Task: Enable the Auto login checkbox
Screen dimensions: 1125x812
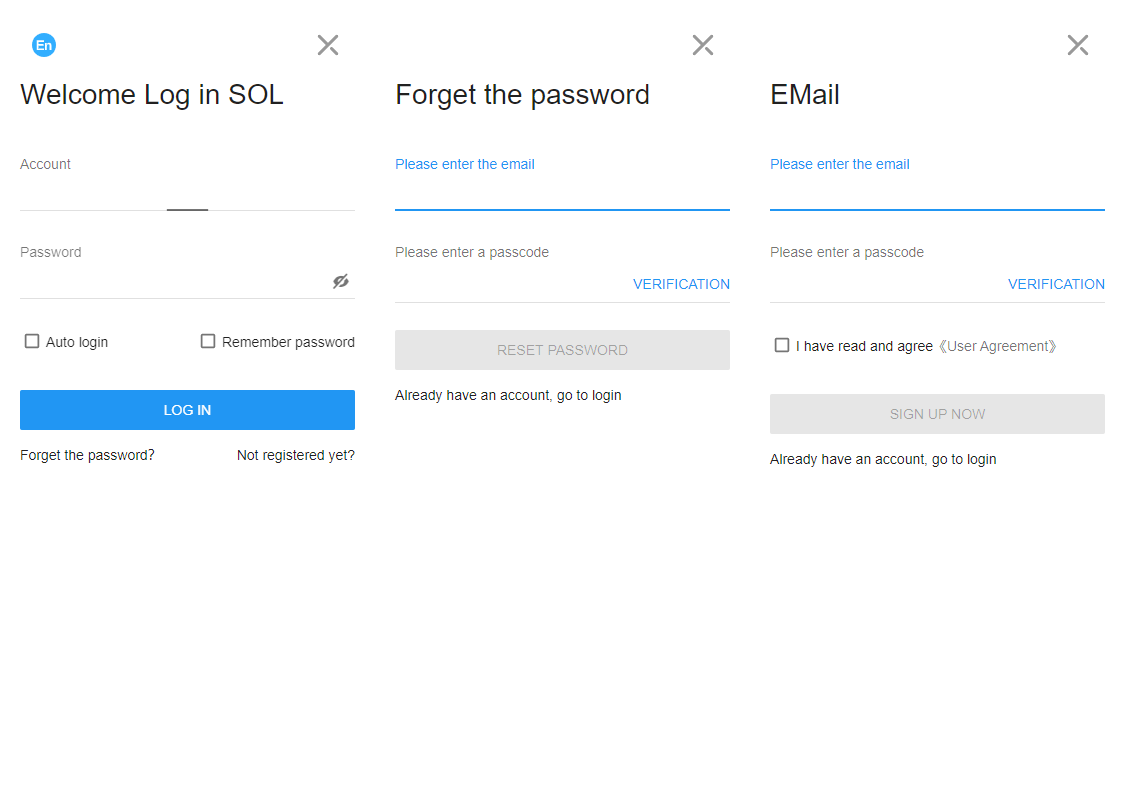Action: [32, 341]
